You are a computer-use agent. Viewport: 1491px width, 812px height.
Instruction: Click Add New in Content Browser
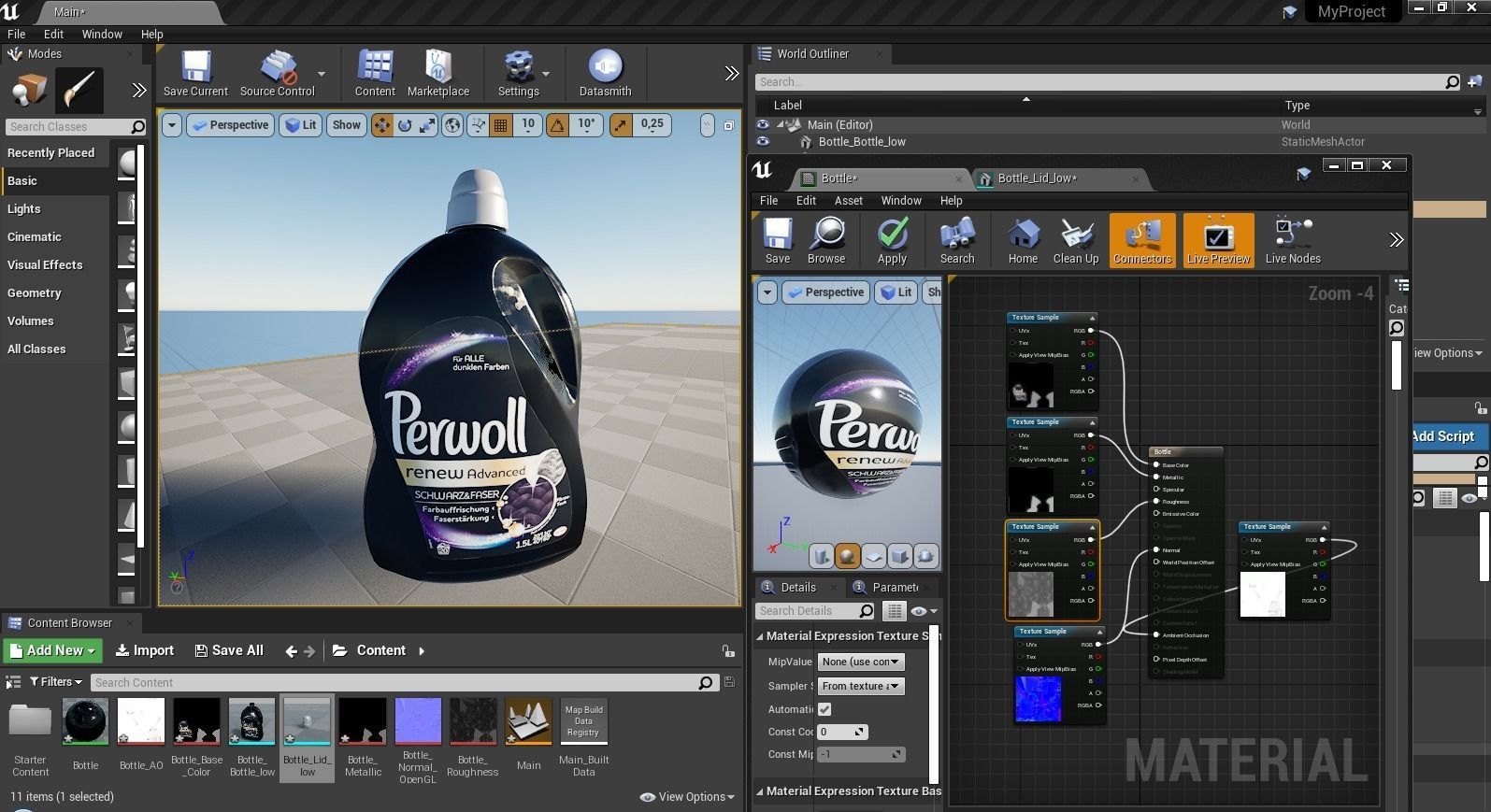(x=53, y=650)
